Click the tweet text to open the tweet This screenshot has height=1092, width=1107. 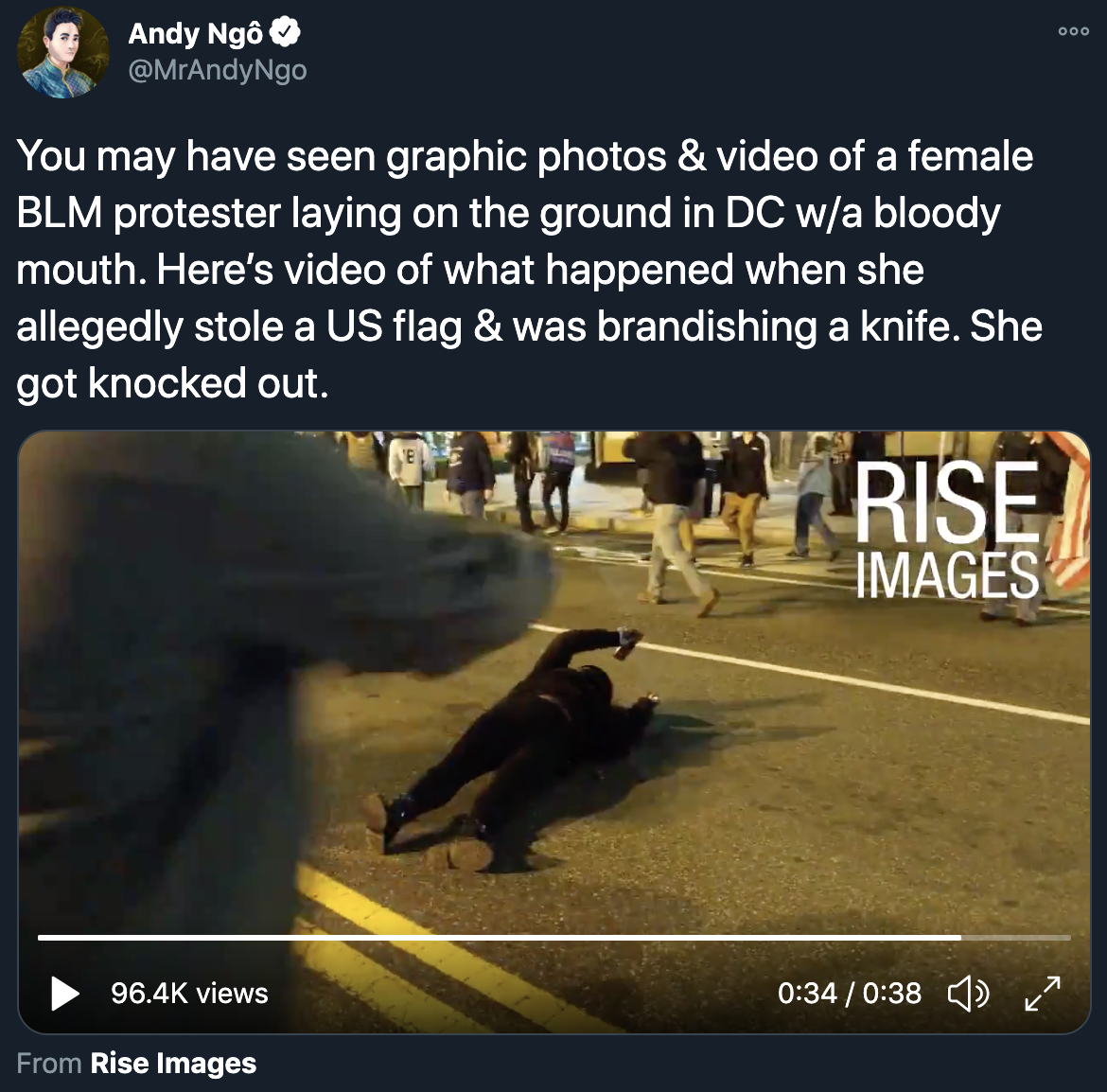coord(530,269)
